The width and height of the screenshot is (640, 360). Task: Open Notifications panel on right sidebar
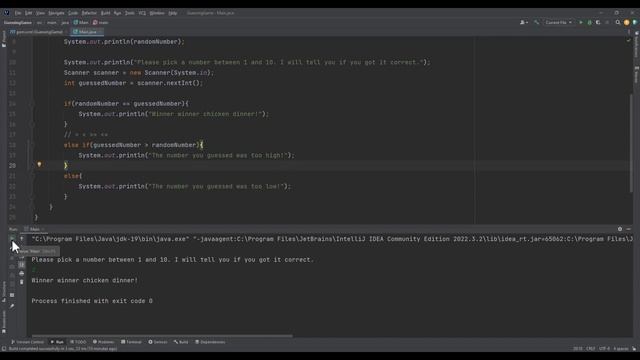636,44
